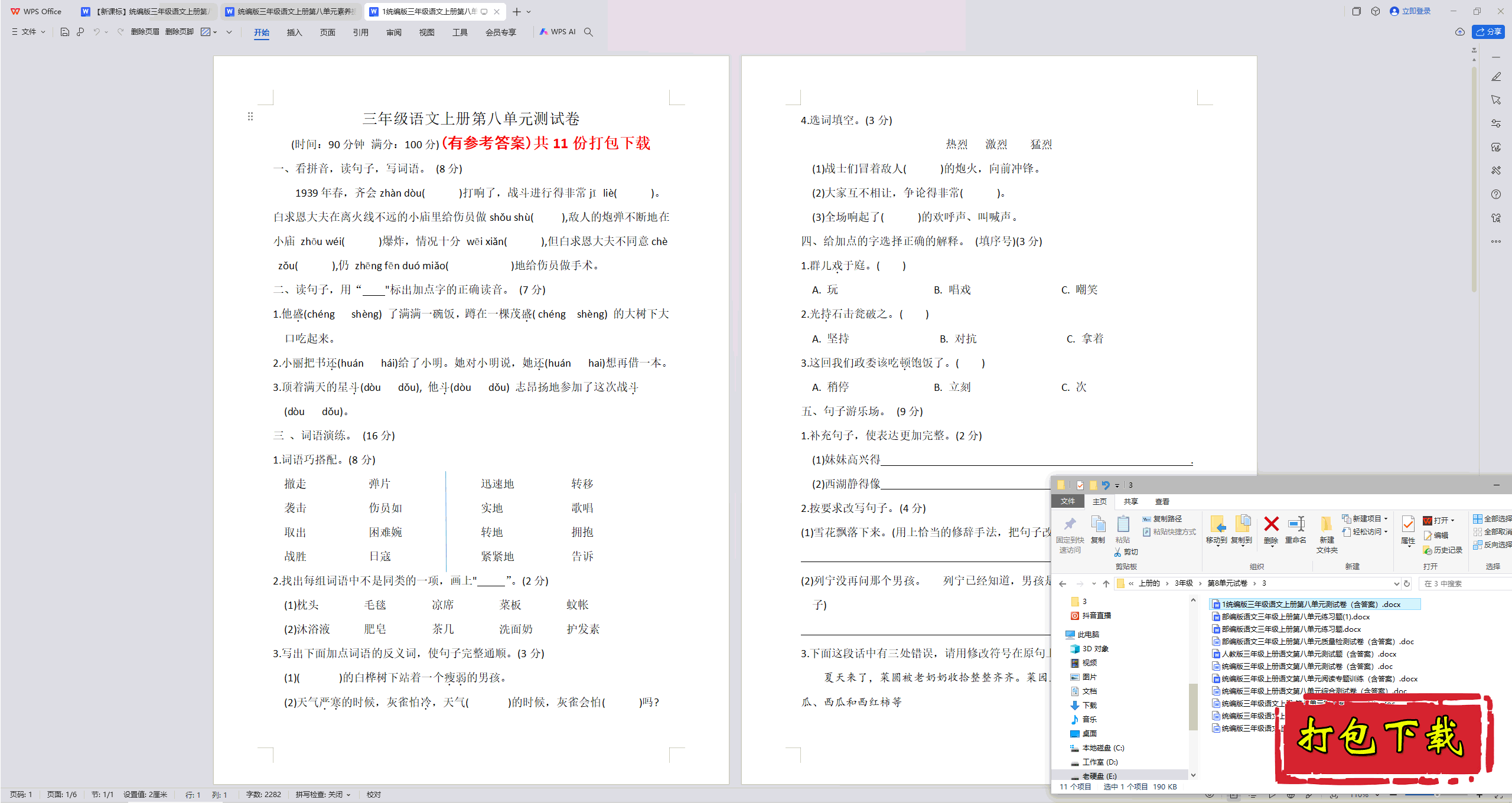
Task: Redo the action in WPS toolbar
Action: 120,32
